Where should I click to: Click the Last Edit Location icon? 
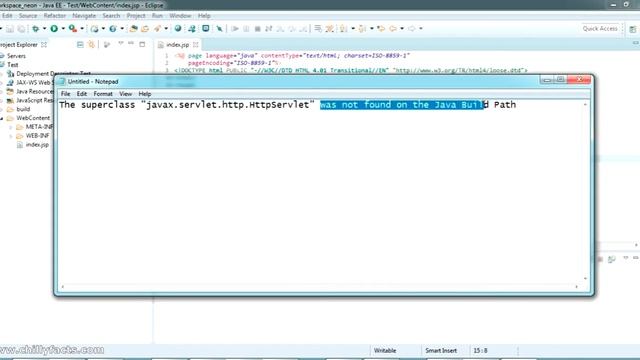click(x=381, y=29)
